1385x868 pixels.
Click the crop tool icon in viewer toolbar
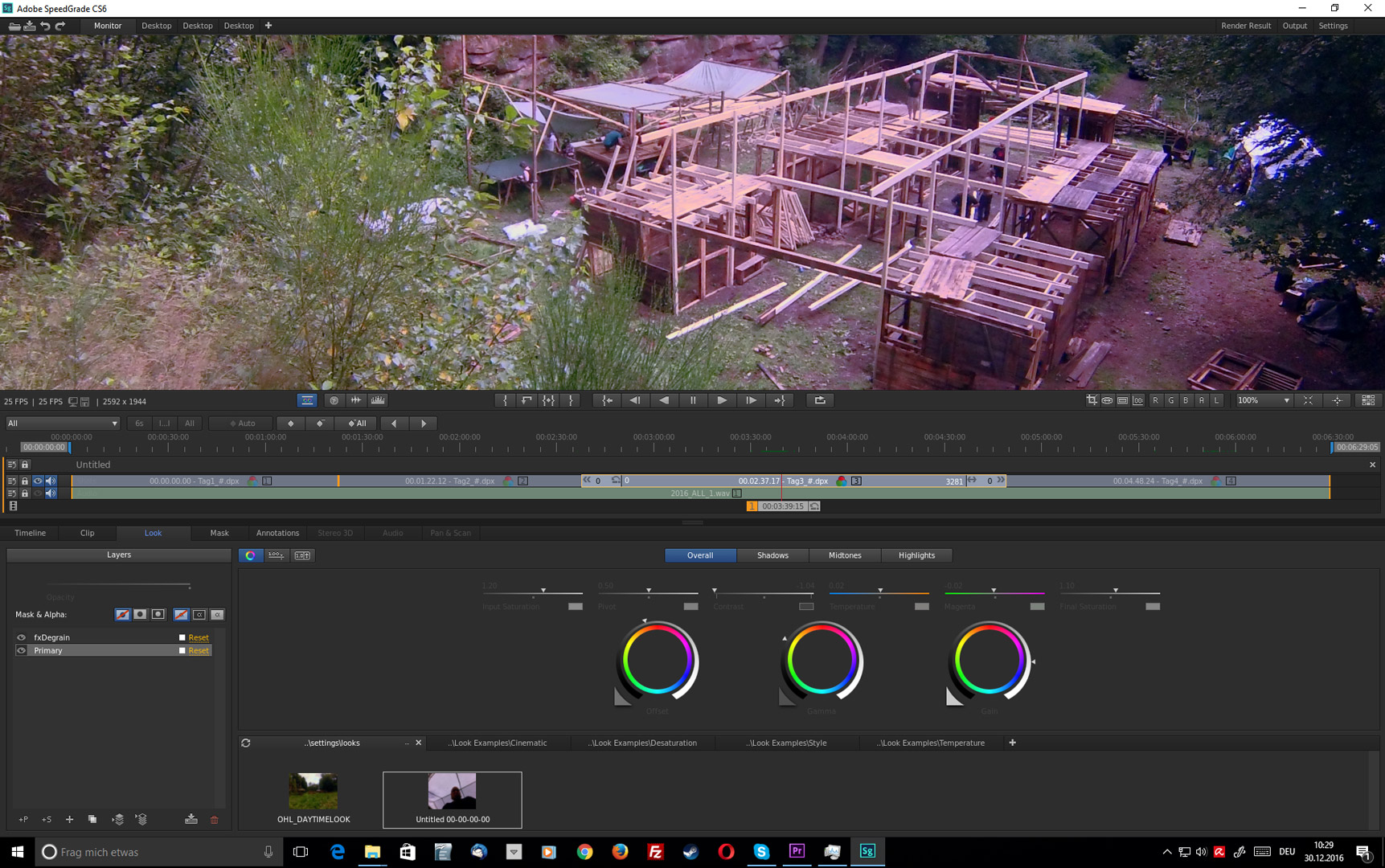[1091, 400]
